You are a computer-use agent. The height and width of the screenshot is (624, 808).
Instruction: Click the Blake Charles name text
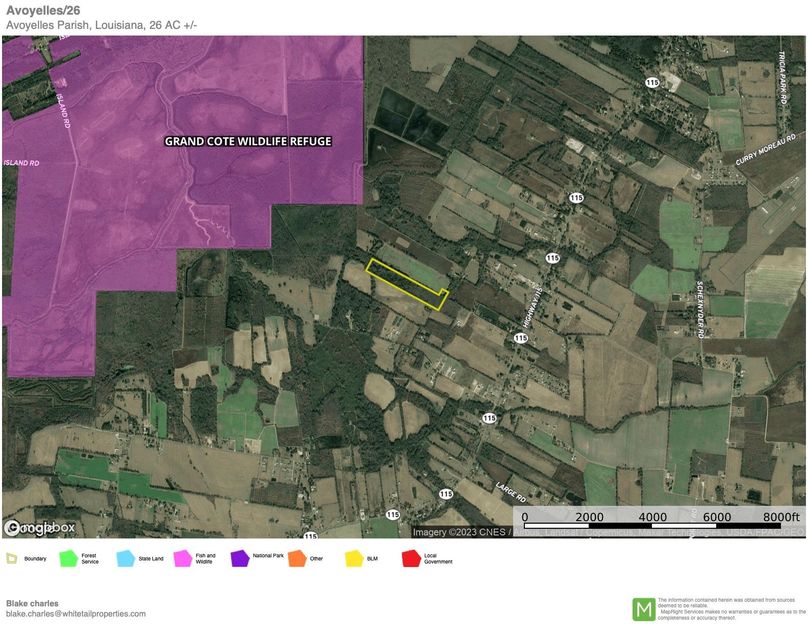[31, 604]
